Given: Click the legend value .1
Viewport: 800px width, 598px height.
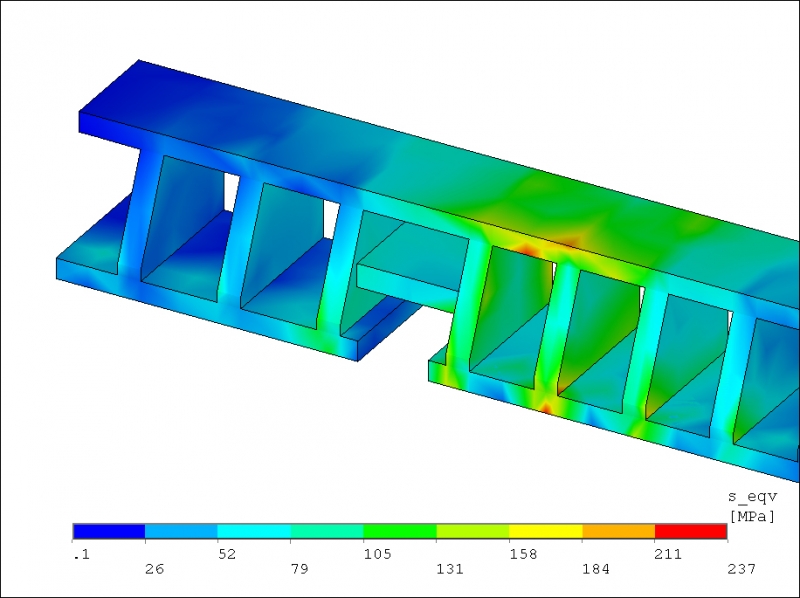Looking at the screenshot, I should pos(82,555).
